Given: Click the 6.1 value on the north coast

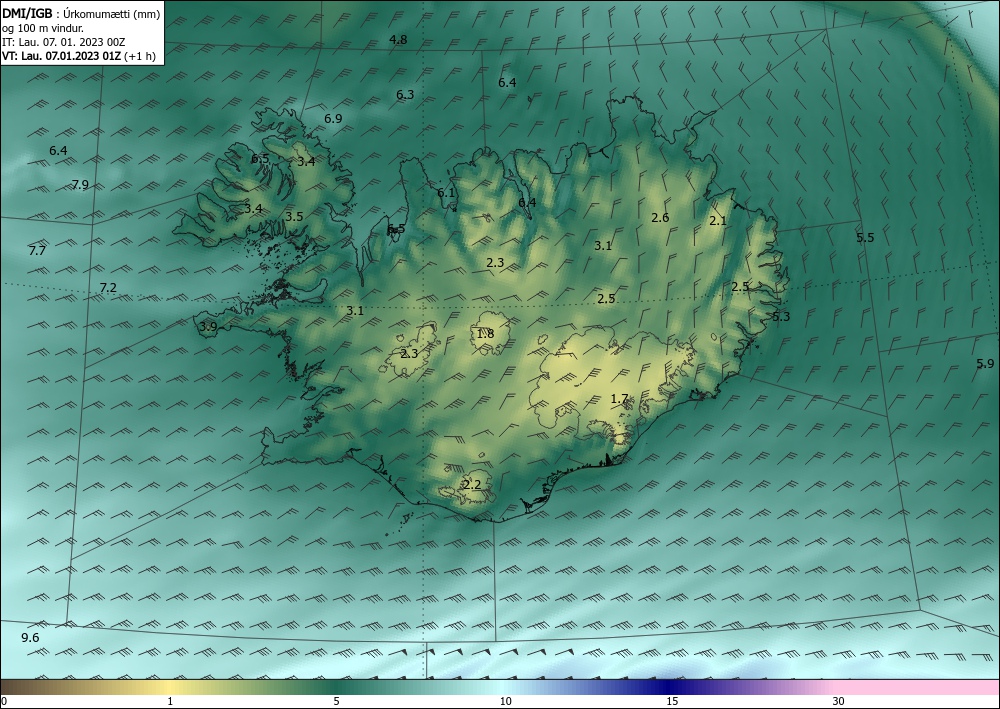Looking at the screenshot, I should click(446, 193).
